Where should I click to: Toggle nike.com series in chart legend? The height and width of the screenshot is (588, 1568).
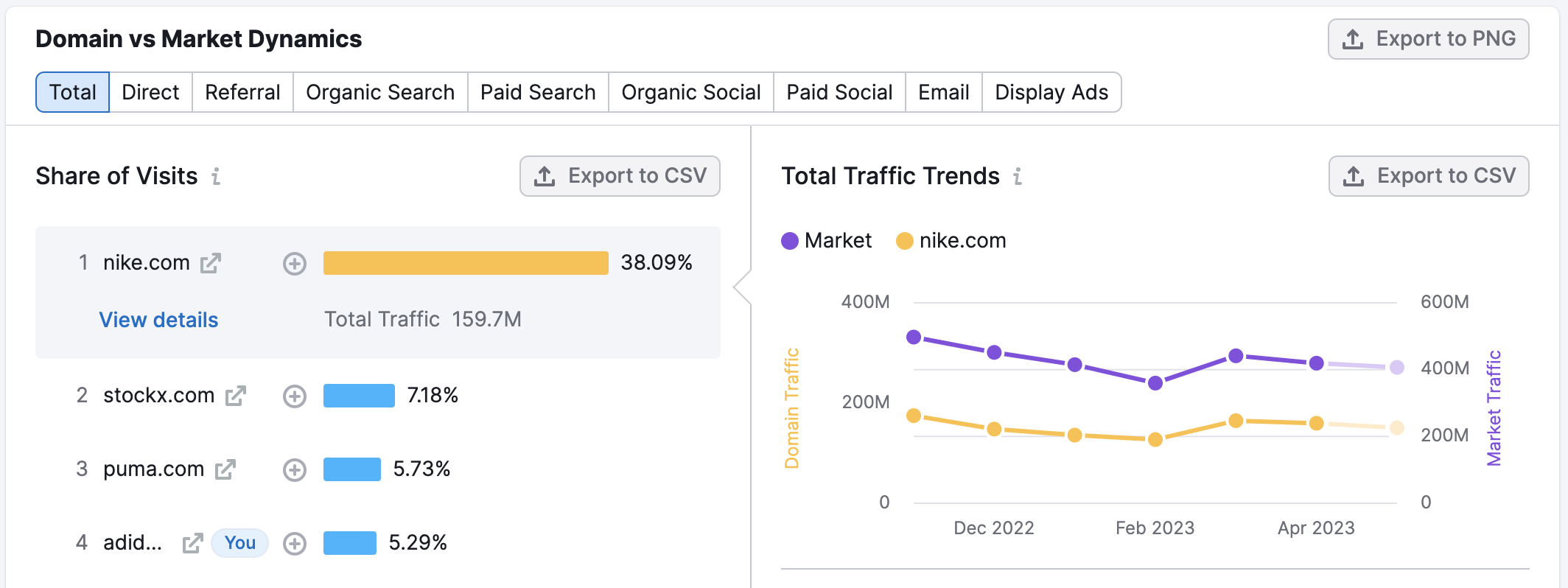click(951, 241)
